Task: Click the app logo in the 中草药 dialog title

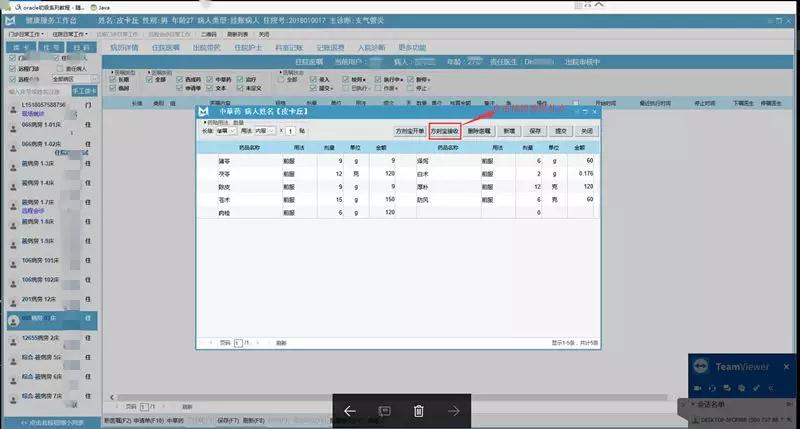Action: (x=204, y=111)
